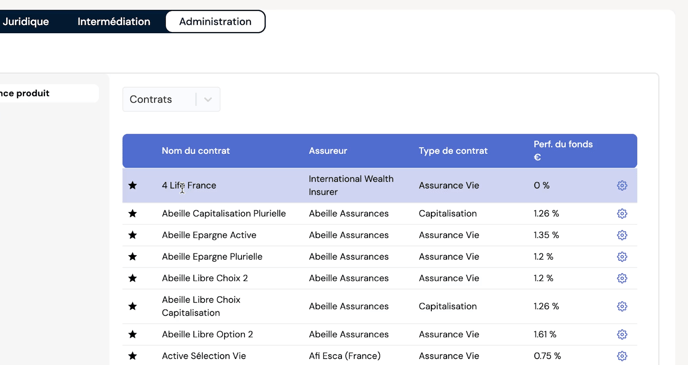The image size is (688, 365).
Task: Sort by Perf. du fonds € column
Action: (x=563, y=150)
